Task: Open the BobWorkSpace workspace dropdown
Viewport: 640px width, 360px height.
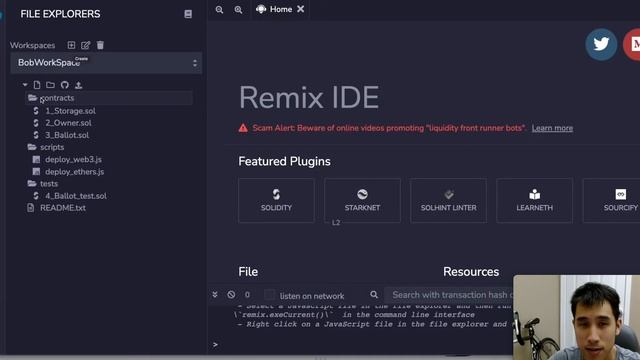Action: (x=106, y=63)
